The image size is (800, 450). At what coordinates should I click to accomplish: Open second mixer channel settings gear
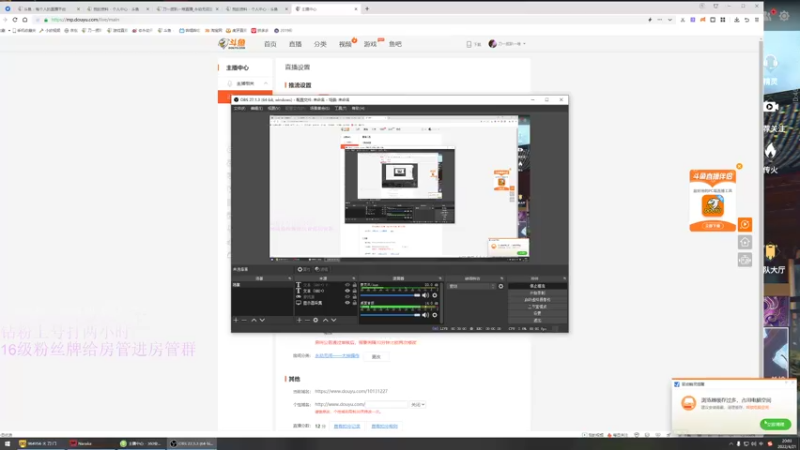pos(435,315)
